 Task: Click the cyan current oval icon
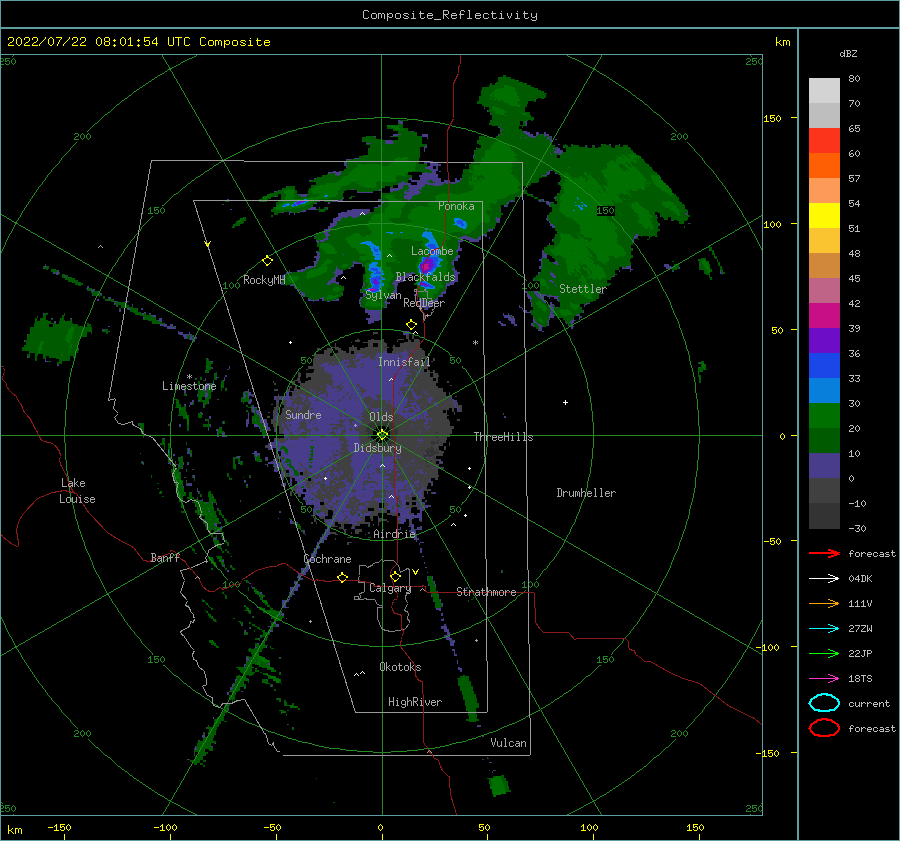pyautogui.click(x=824, y=703)
